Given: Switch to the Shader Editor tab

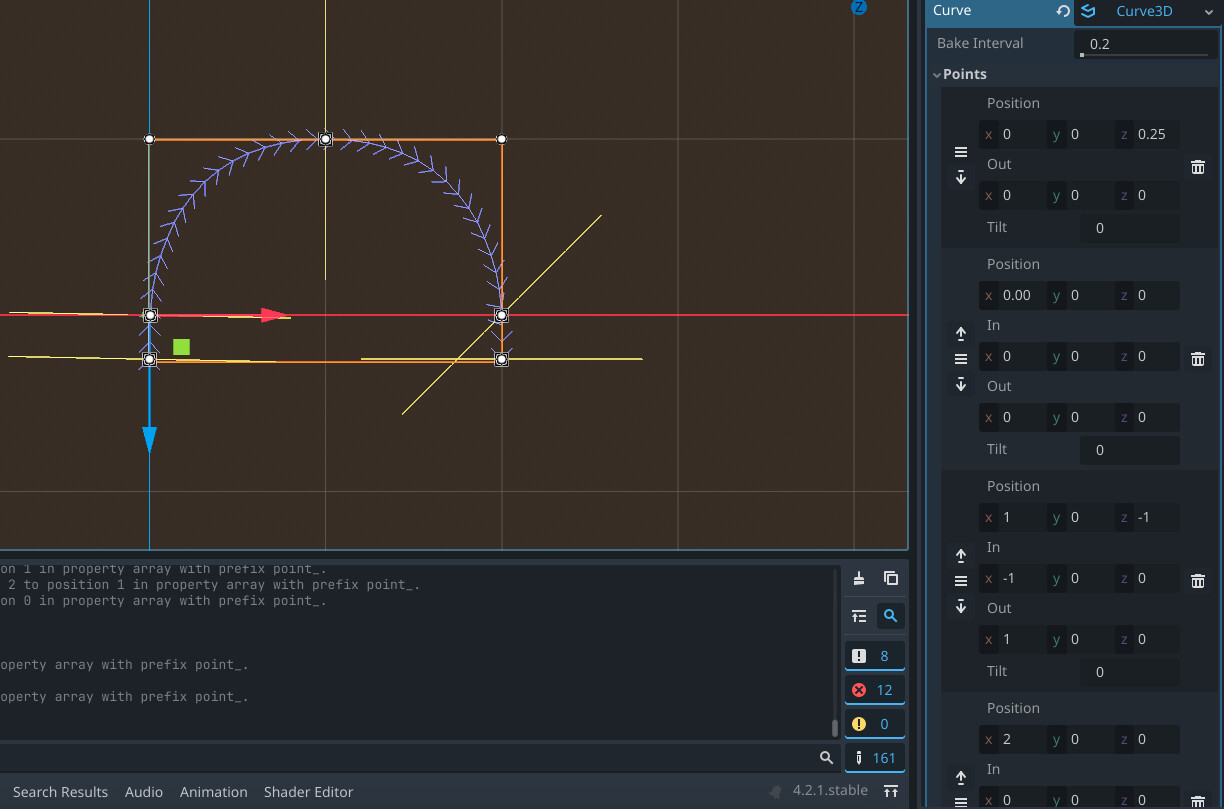Looking at the screenshot, I should tap(308, 792).
